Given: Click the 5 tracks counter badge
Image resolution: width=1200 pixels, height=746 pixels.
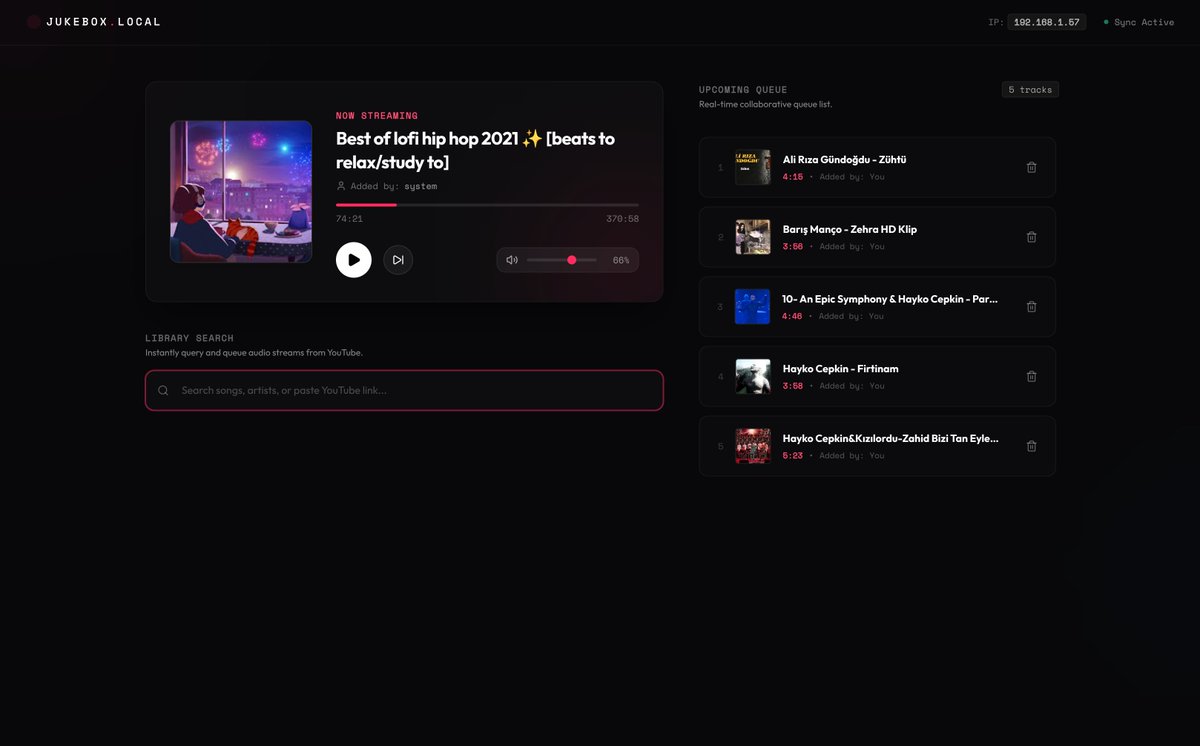Looking at the screenshot, I should [x=1030, y=90].
